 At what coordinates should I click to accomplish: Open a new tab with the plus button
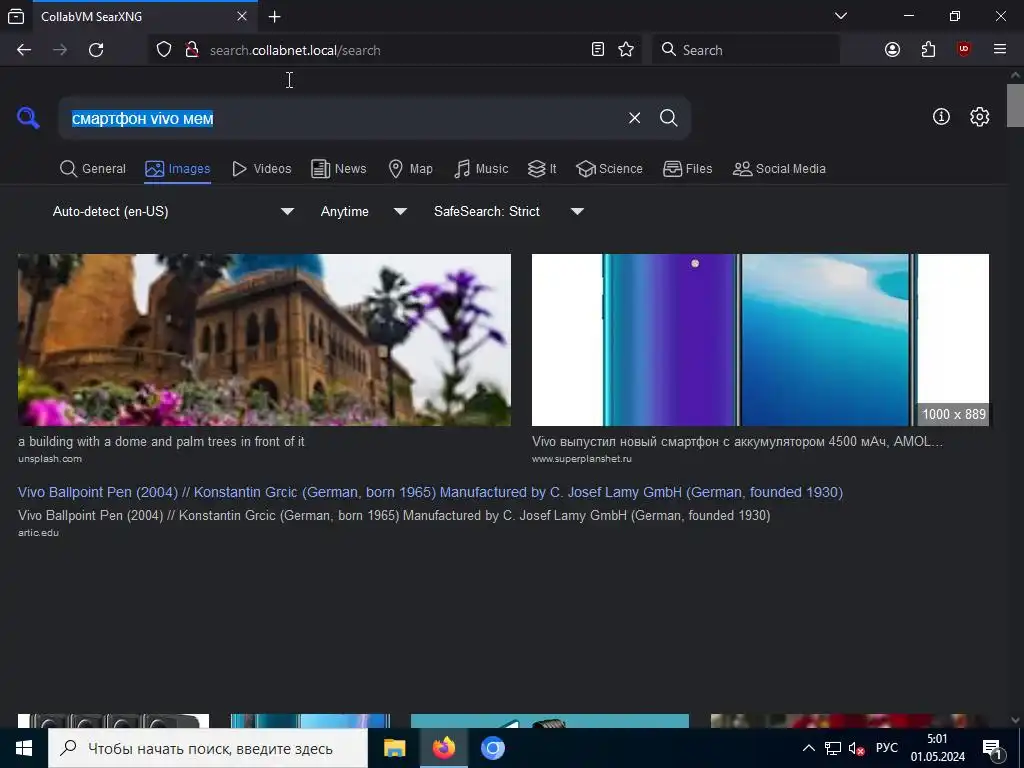274,16
